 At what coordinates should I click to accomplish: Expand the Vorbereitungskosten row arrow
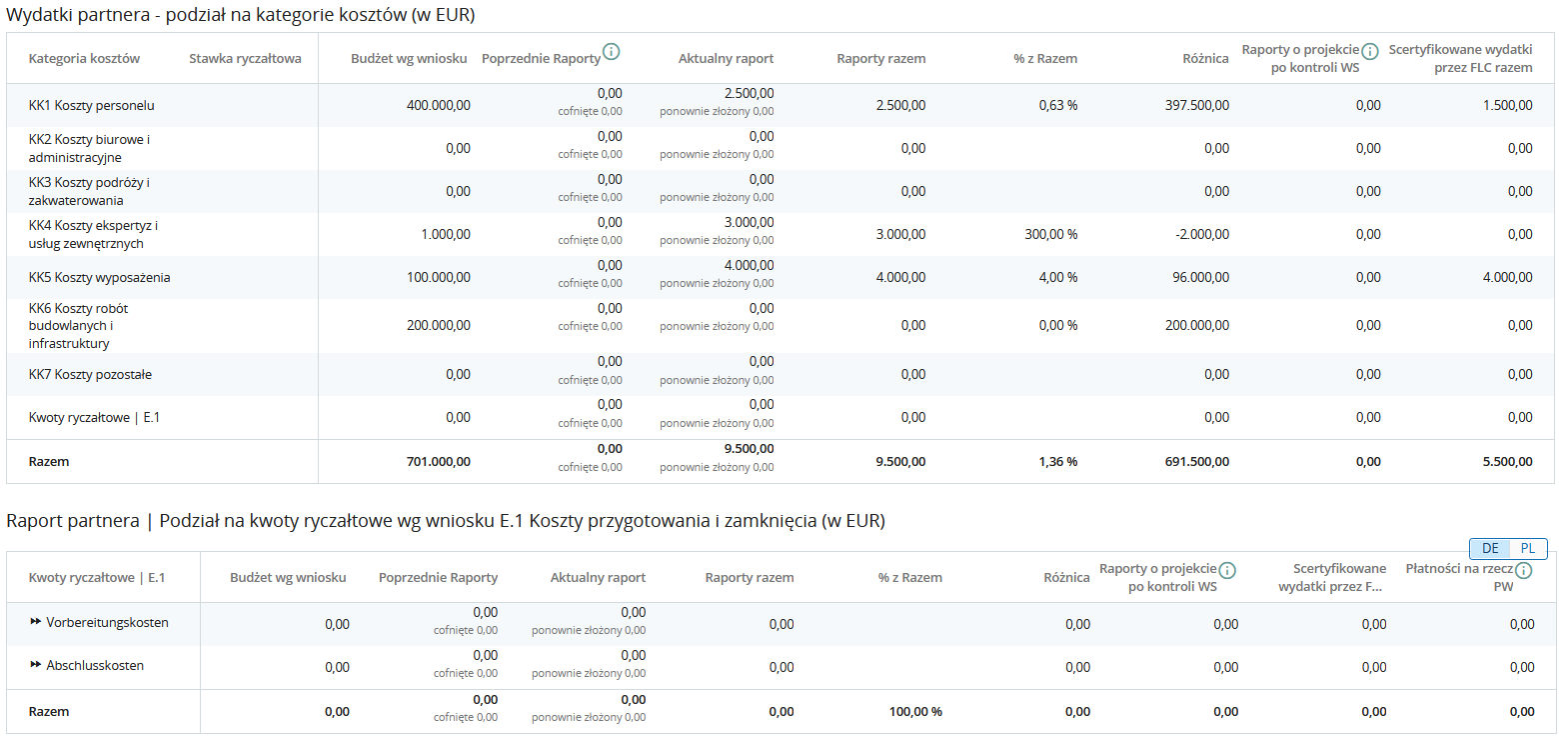[35, 622]
